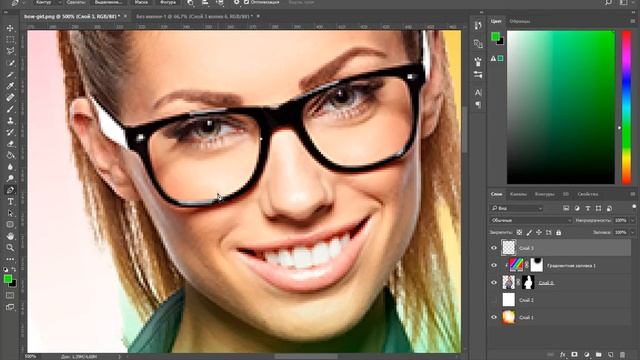The image size is (640, 360).
Task: Select the Rectangular Marquee tool
Action: pos(10,40)
